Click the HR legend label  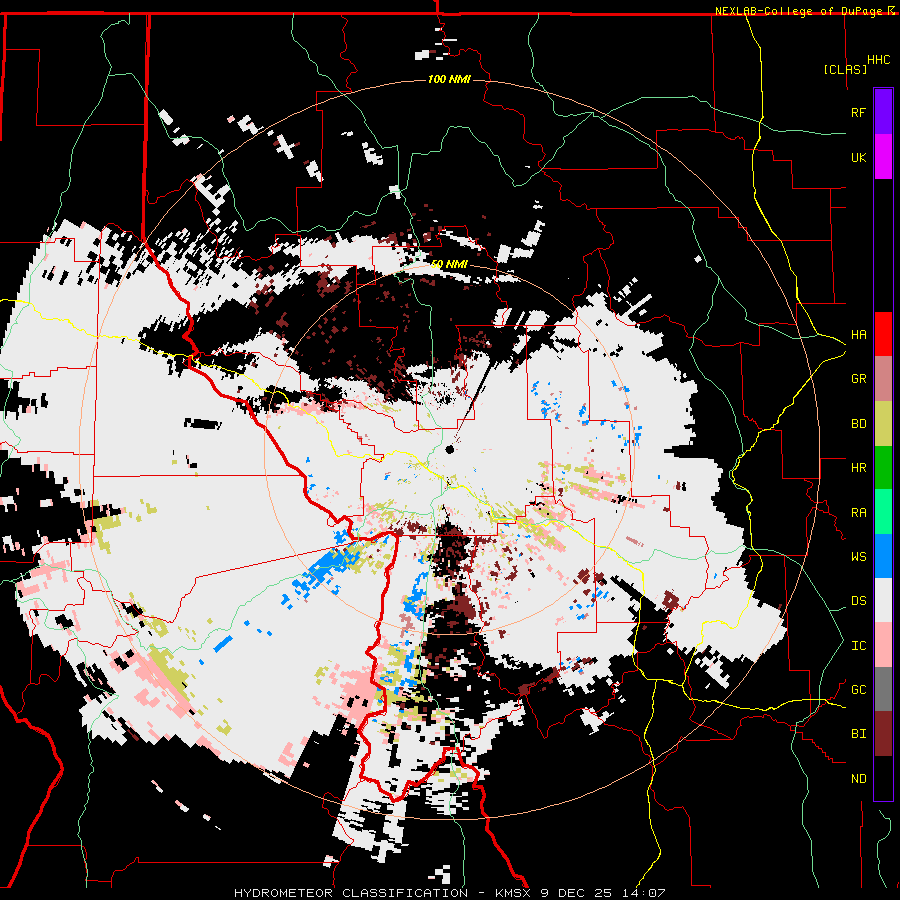(x=858, y=468)
